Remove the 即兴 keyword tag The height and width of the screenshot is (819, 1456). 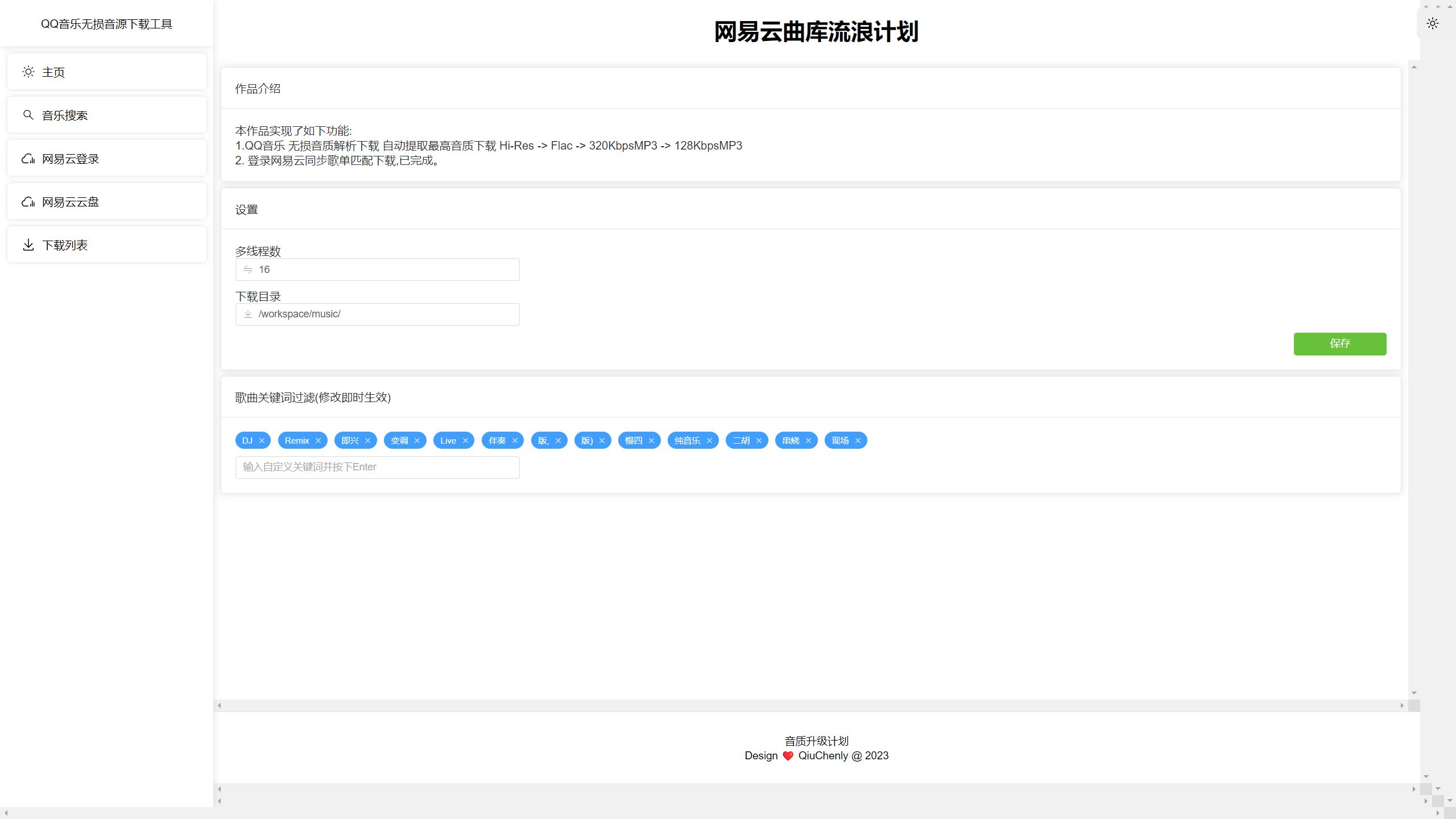coord(367,441)
